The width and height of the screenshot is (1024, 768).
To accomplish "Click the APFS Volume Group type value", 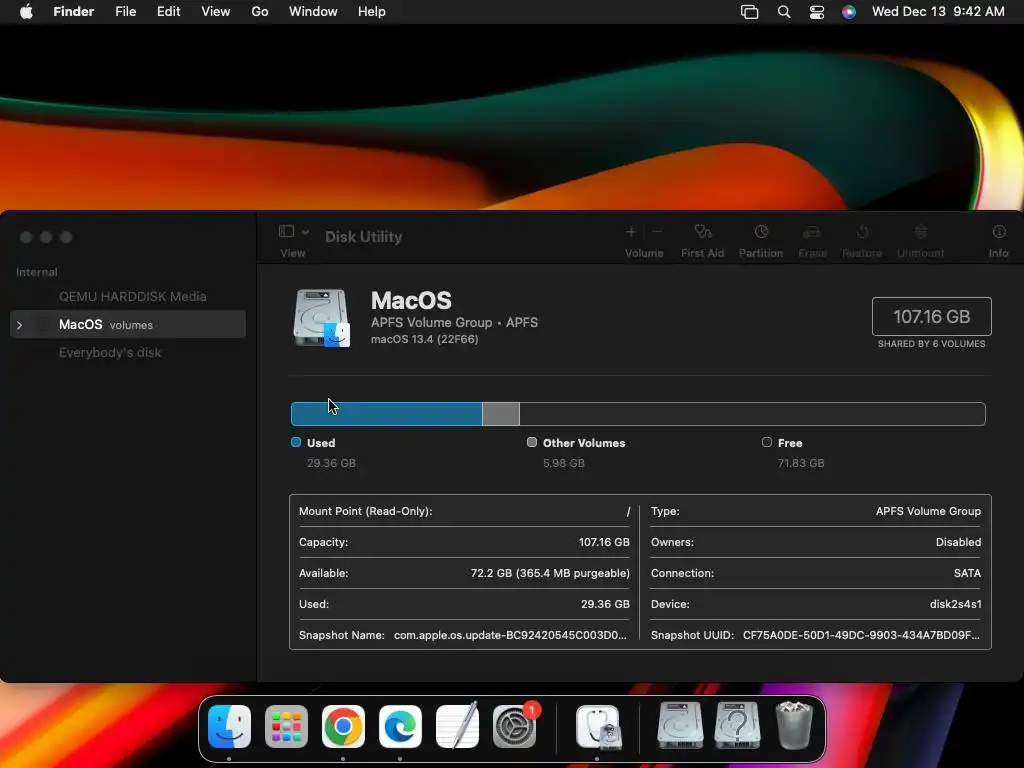I will tap(928, 511).
